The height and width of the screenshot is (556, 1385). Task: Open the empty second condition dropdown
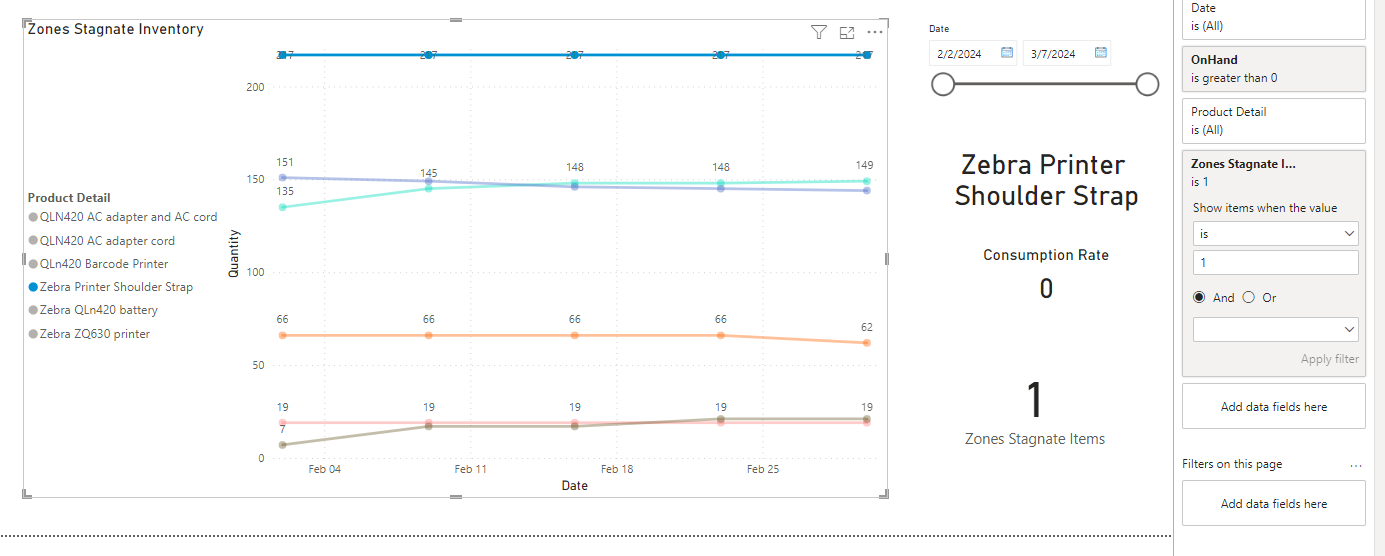[1275, 329]
